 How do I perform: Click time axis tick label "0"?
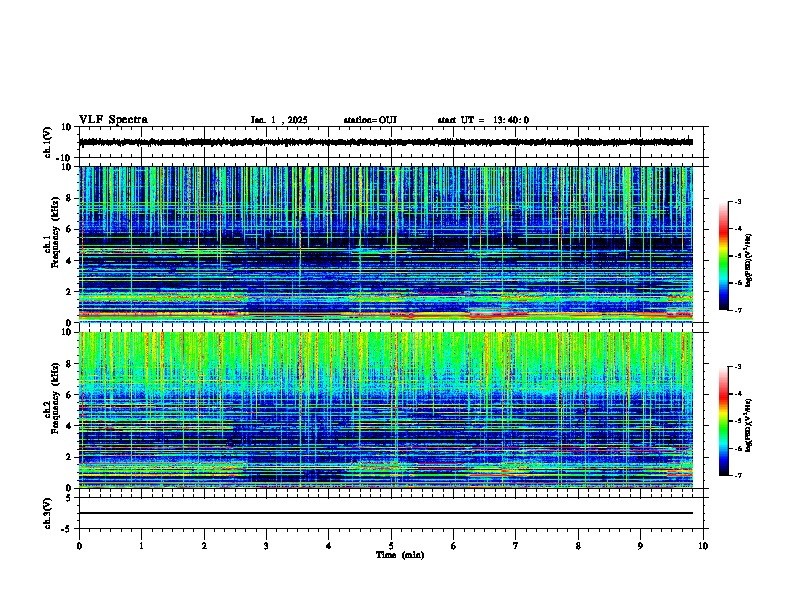coord(79,546)
